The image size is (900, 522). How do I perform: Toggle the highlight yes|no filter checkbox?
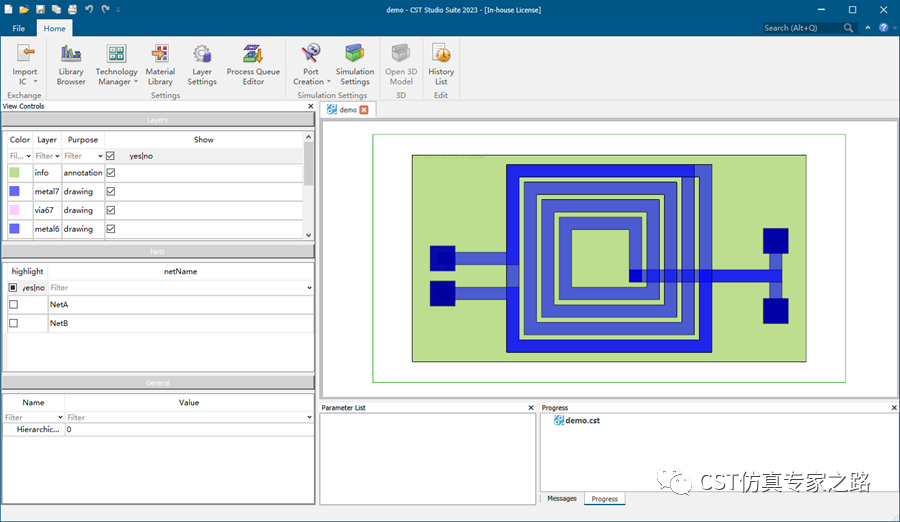[13, 288]
